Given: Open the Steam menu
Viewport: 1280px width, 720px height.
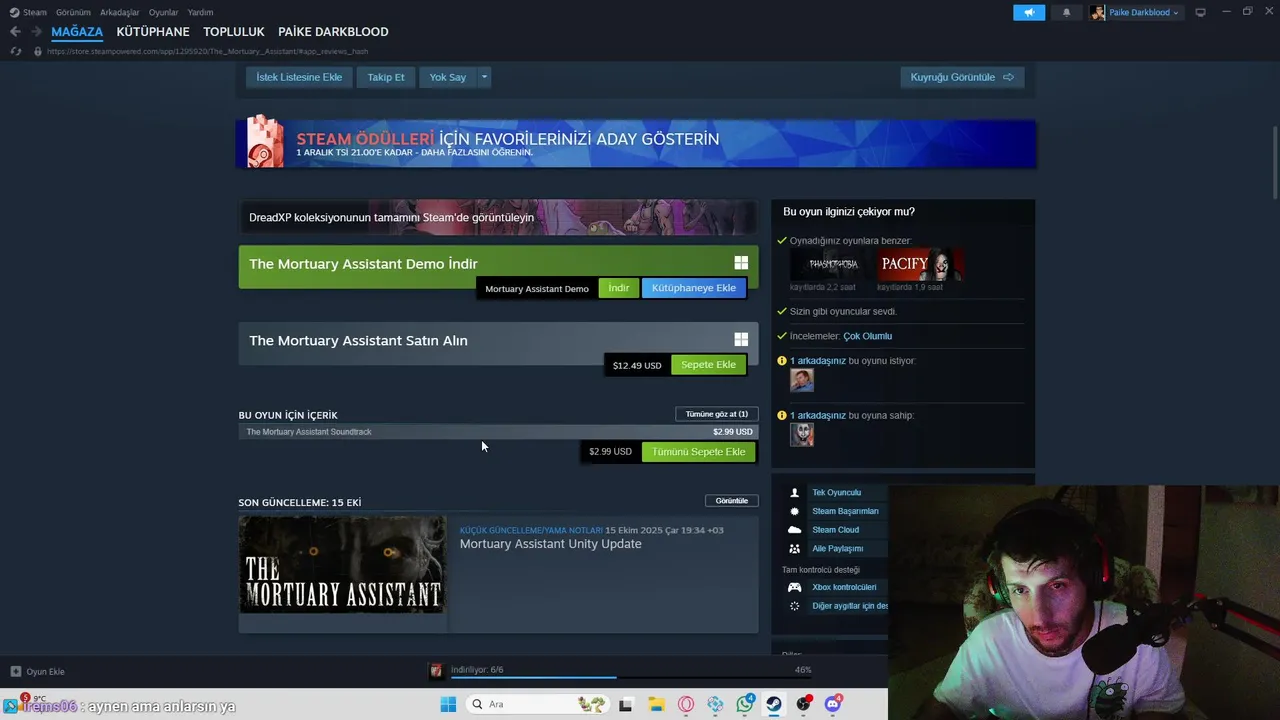Looking at the screenshot, I should pyautogui.click(x=35, y=12).
